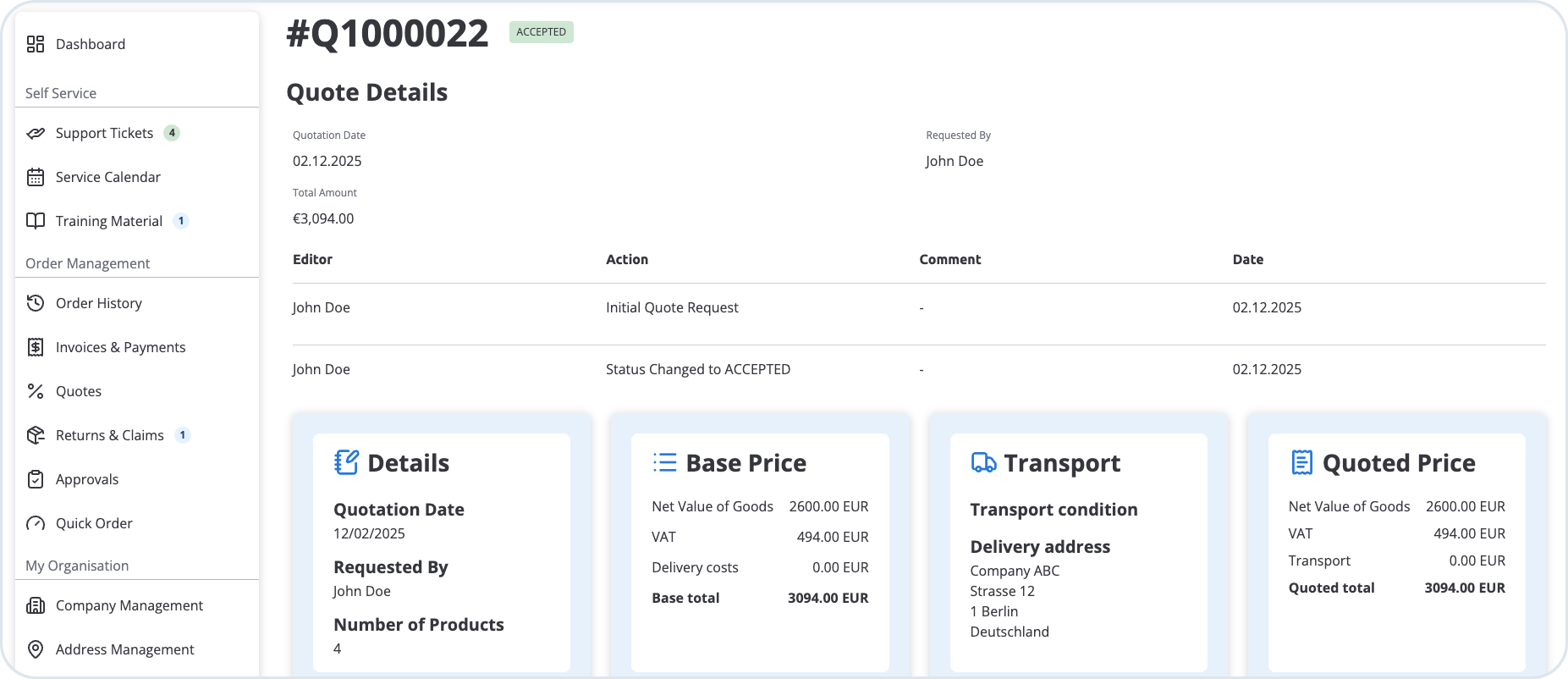Click the Details card edit icon
Image resolution: width=1568 pixels, height=679 pixels.
coord(347,462)
